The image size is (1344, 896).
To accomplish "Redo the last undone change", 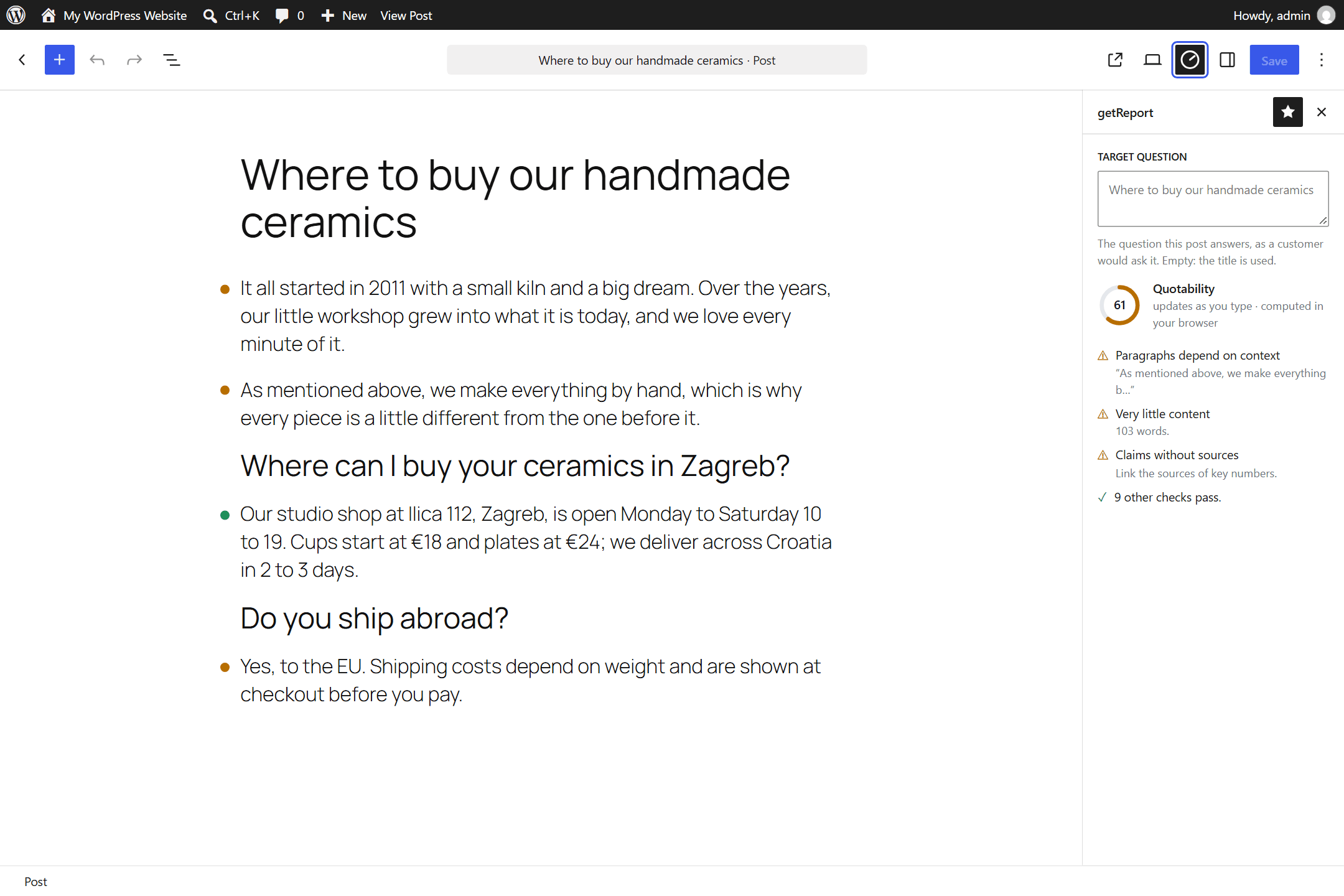I will [134, 60].
